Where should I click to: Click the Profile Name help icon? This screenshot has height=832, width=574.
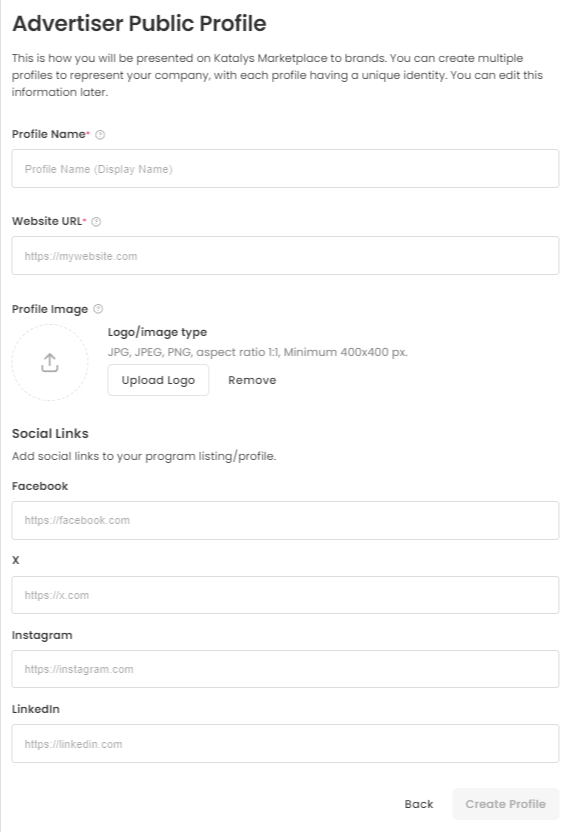point(100,135)
